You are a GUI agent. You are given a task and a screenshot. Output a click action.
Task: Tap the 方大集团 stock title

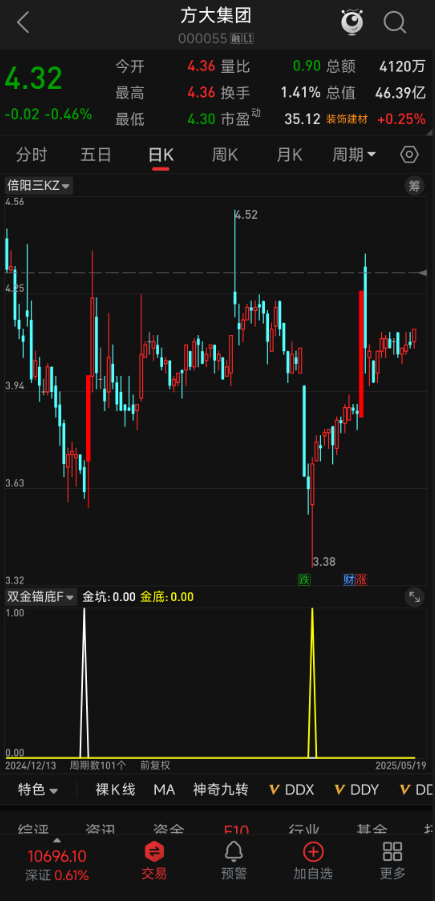pyautogui.click(x=216, y=16)
